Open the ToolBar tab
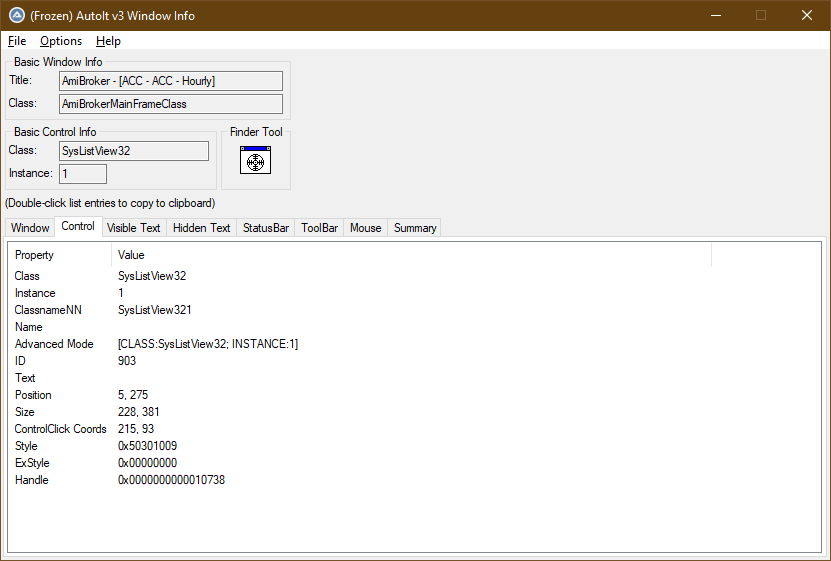 click(319, 228)
